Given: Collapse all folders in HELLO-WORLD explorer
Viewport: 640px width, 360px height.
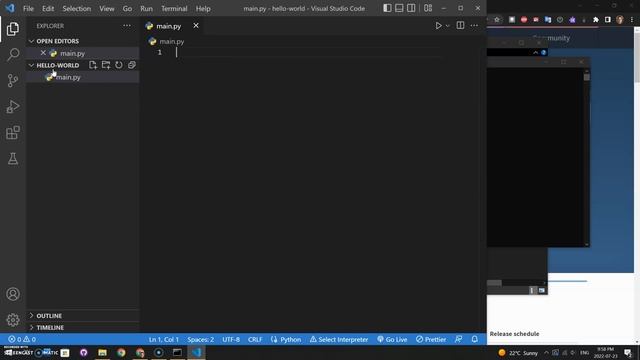Looking at the screenshot, I should (132, 65).
